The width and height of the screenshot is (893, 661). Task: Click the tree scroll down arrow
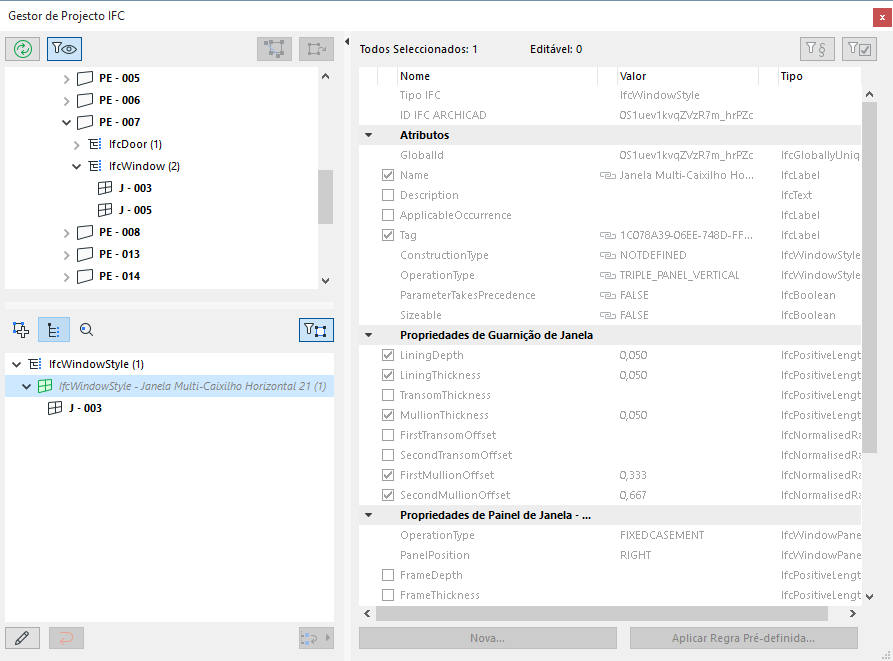[325, 280]
